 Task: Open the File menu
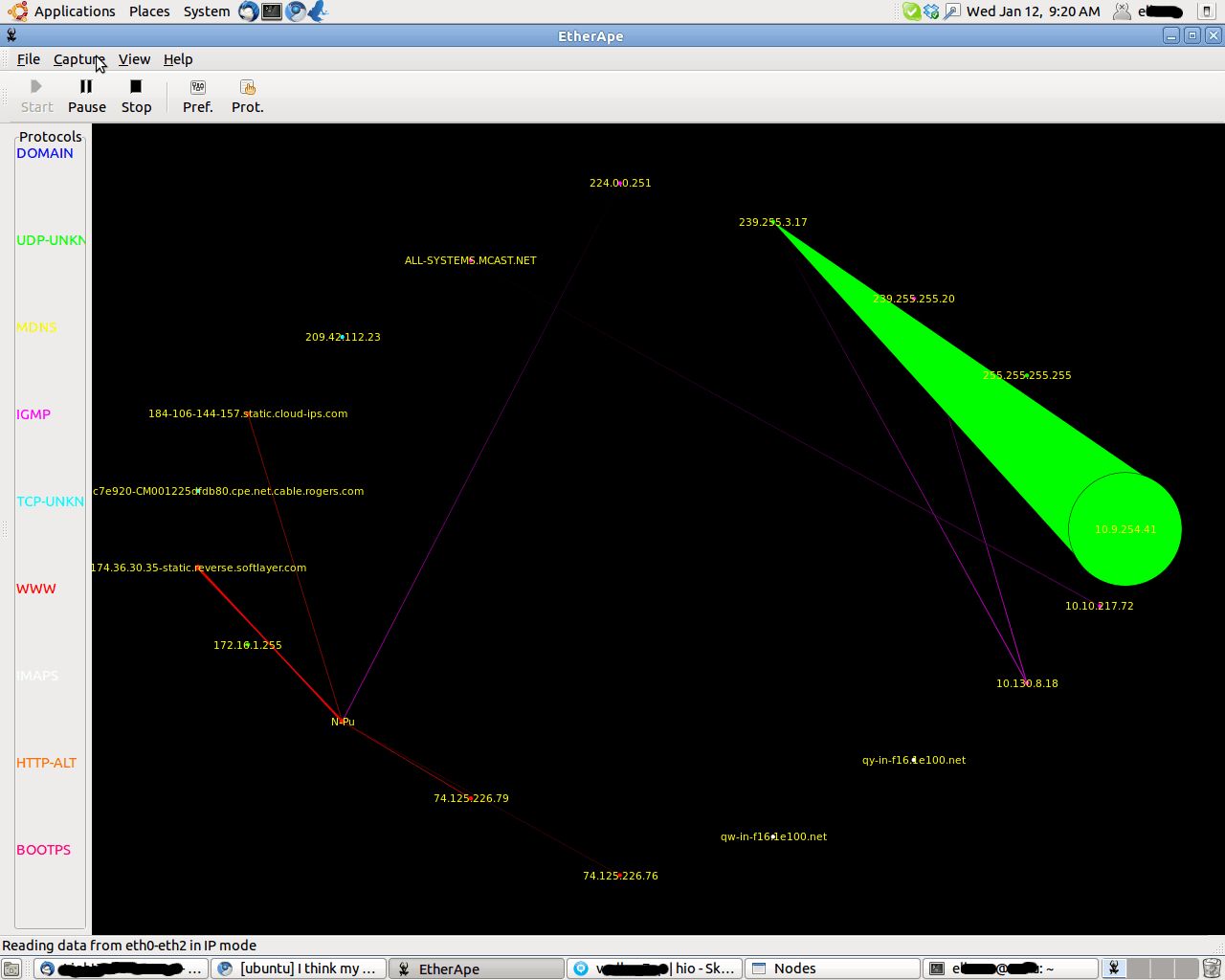click(29, 59)
